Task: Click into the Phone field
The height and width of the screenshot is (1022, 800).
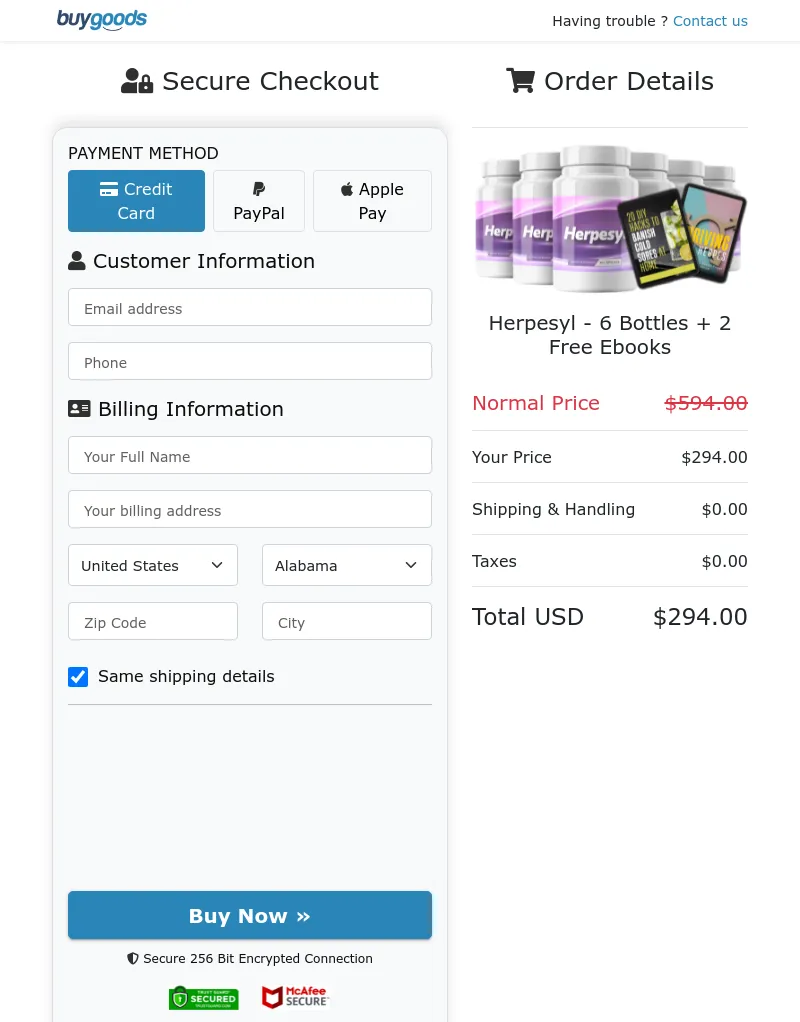Action: [x=250, y=362]
